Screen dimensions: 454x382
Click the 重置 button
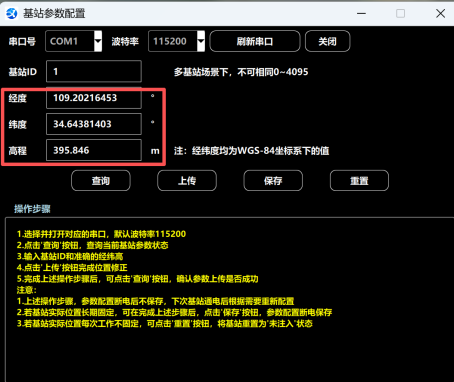point(359,181)
